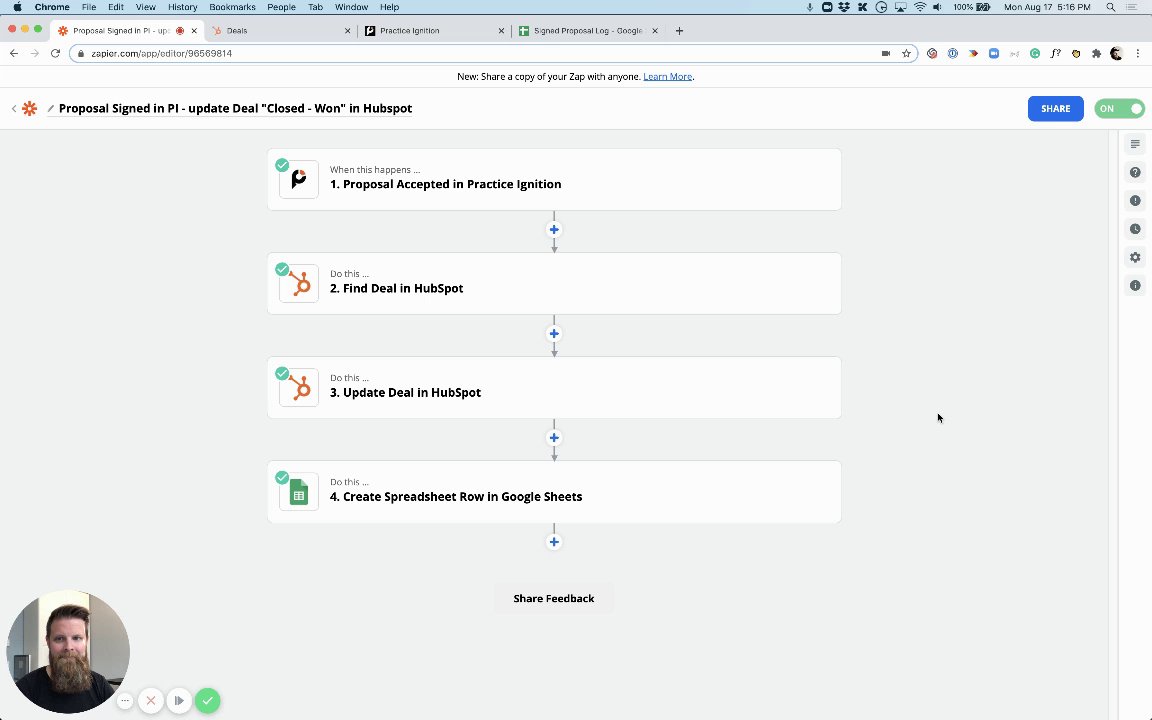The width and height of the screenshot is (1152, 720).
Task: Click the recording widget red cancel button
Action: (151, 700)
